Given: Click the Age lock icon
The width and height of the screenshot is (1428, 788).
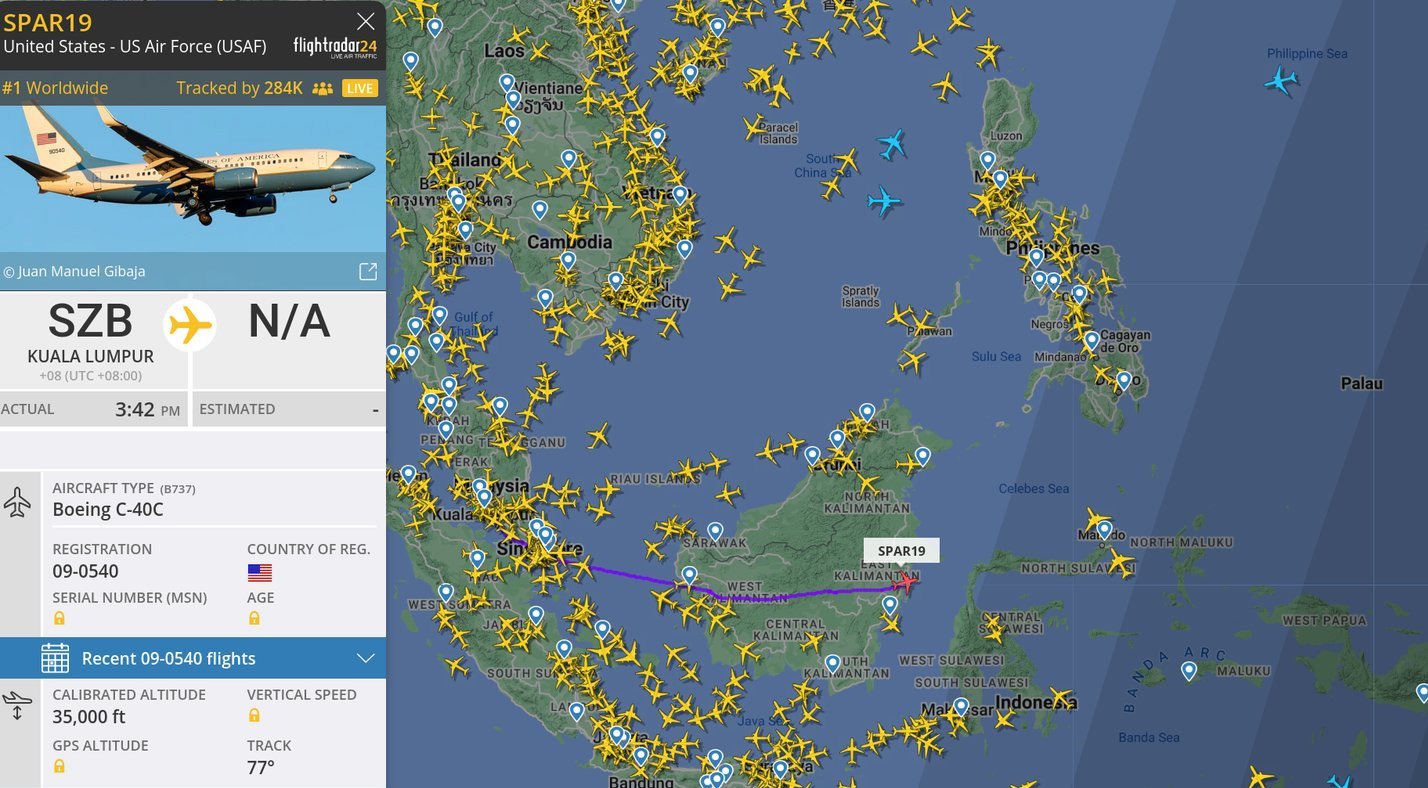Looking at the screenshot, I should click(x=254, y=618).
